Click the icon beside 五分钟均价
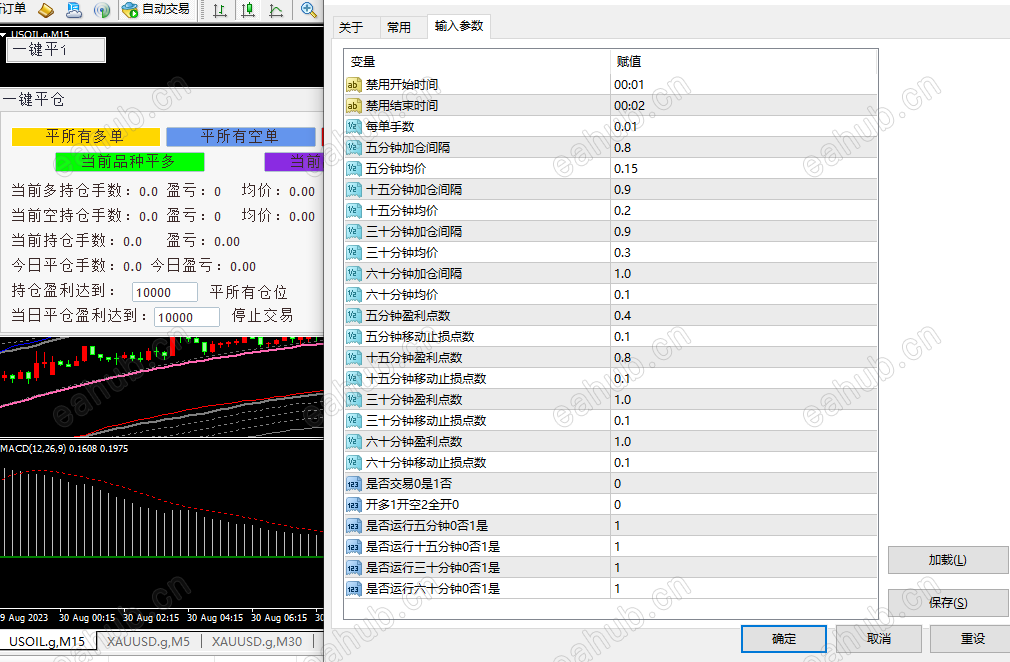1010x662 pixels. point(353,169)
